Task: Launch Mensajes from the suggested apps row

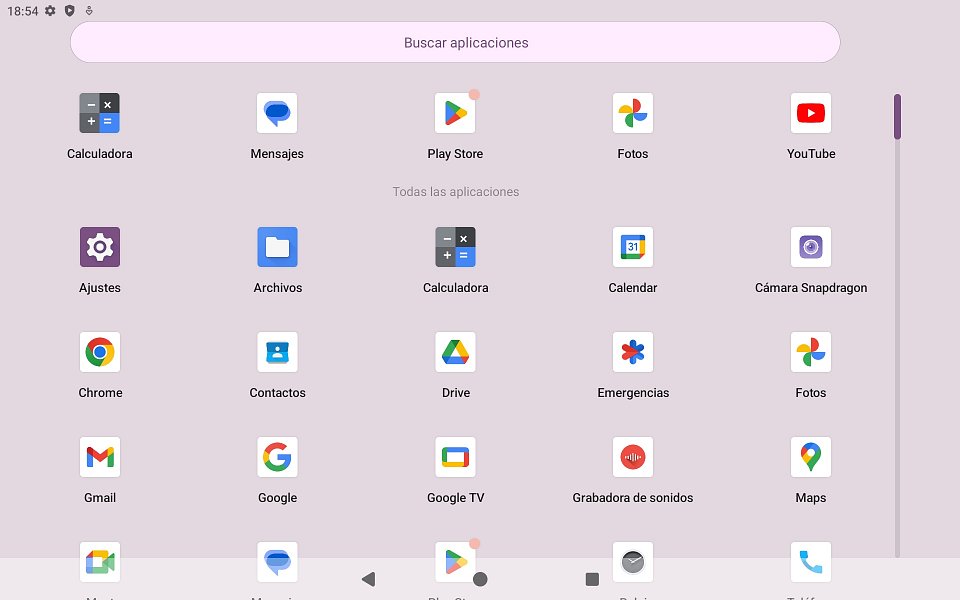Action: point(277,113)
